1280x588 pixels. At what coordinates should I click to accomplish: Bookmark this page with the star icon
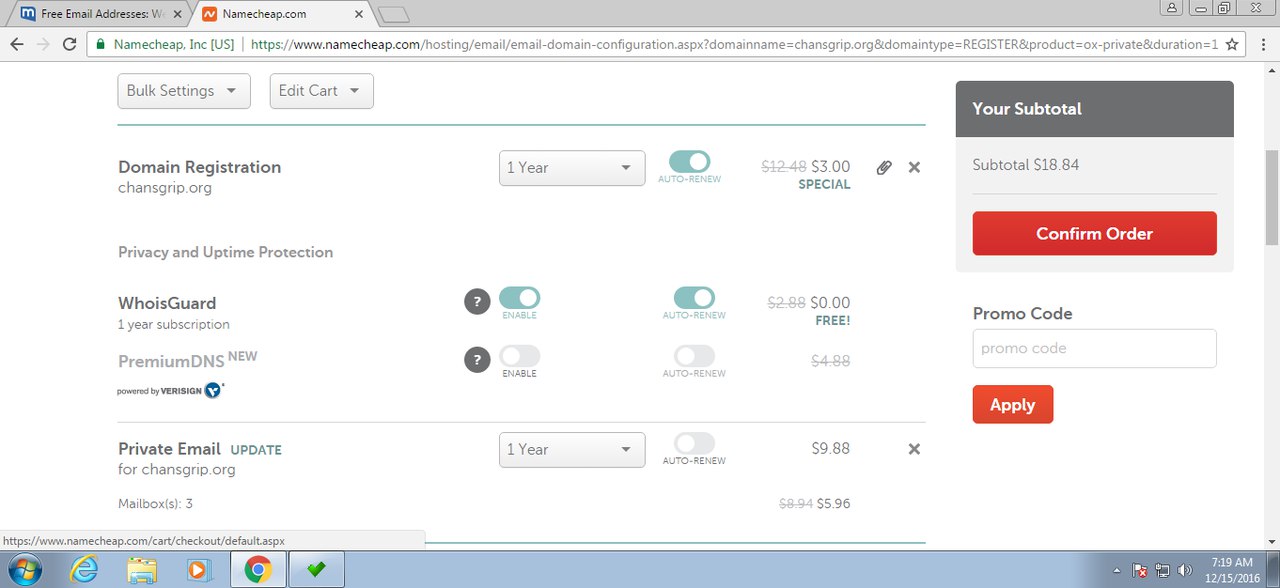[x=1232, y=44]
